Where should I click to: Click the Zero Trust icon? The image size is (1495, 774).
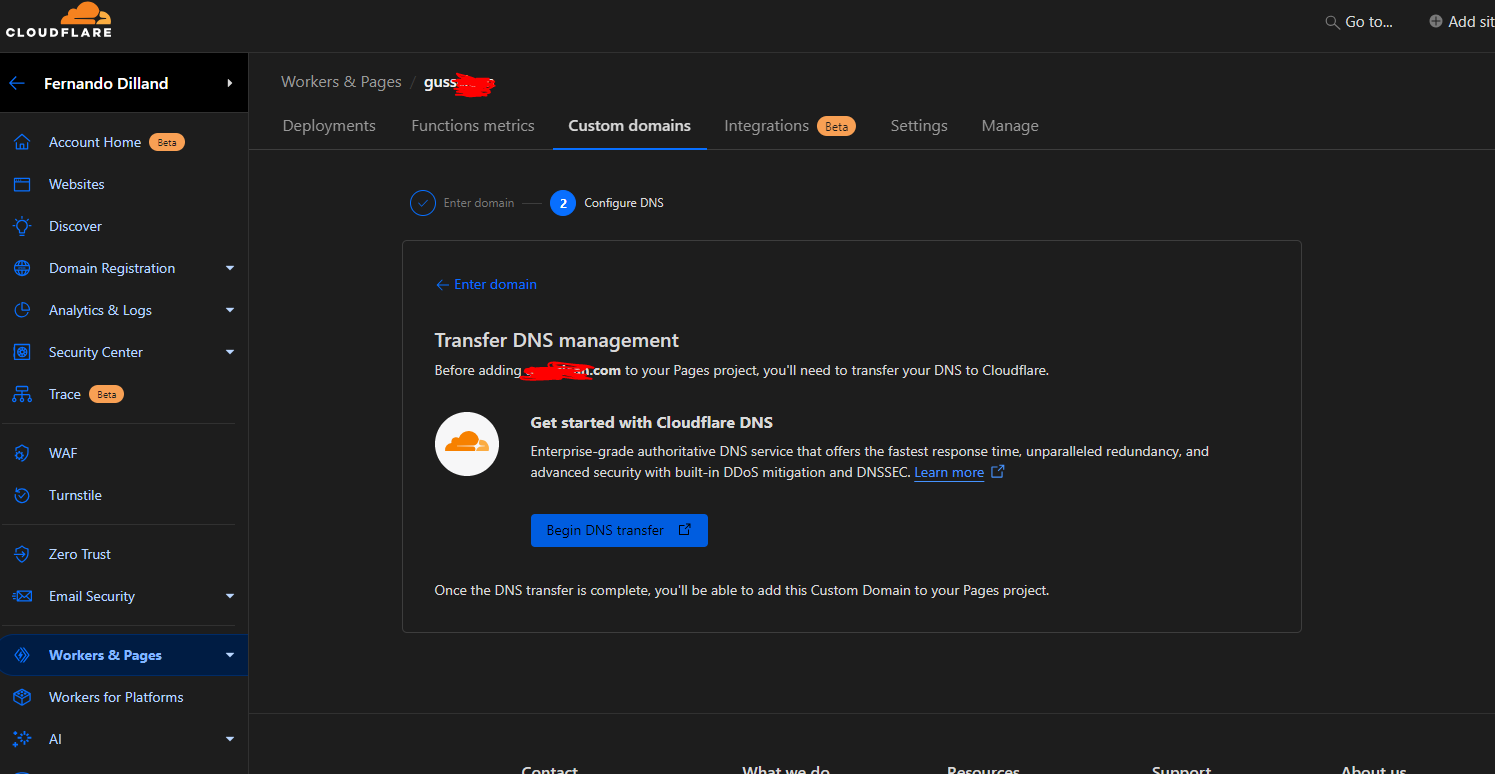pyautogui.click(x=22, y=554)
